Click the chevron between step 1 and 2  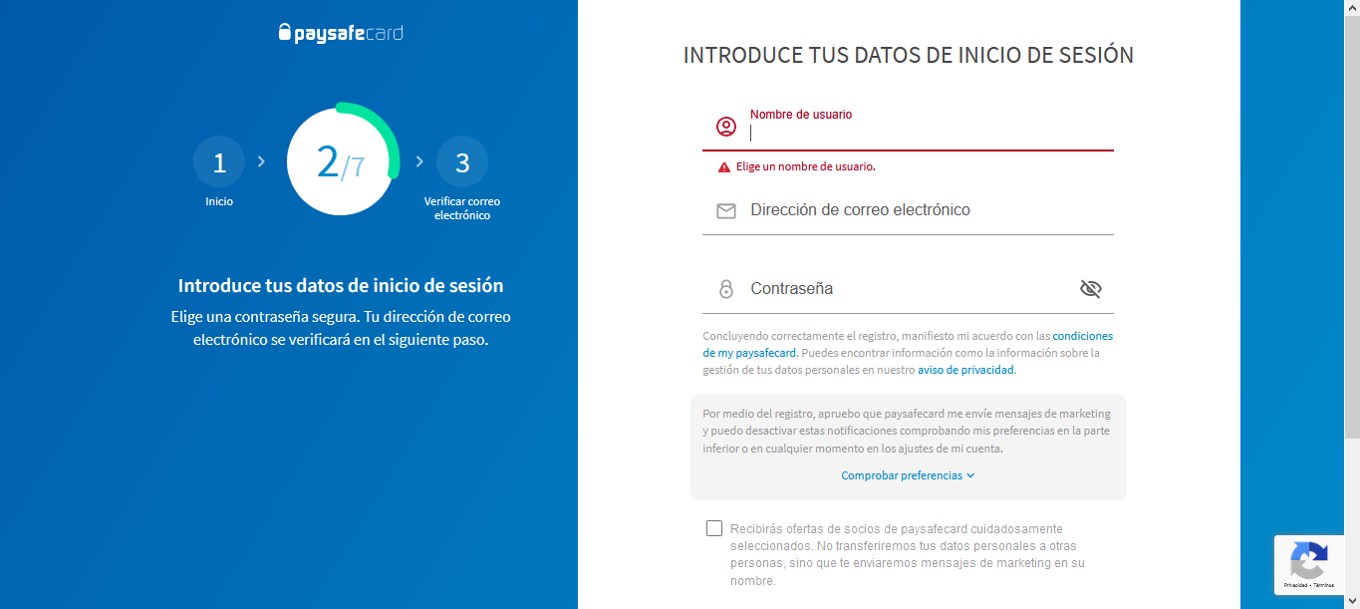point(262,161)
